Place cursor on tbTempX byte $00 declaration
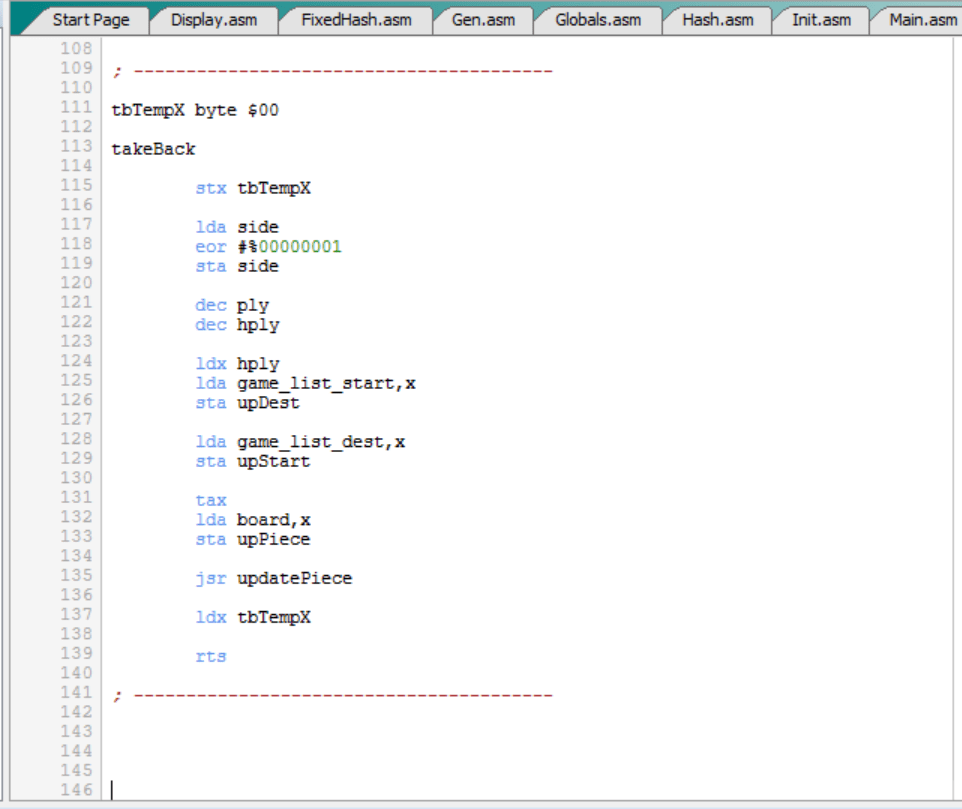962x809 pixels. [195, 110]
